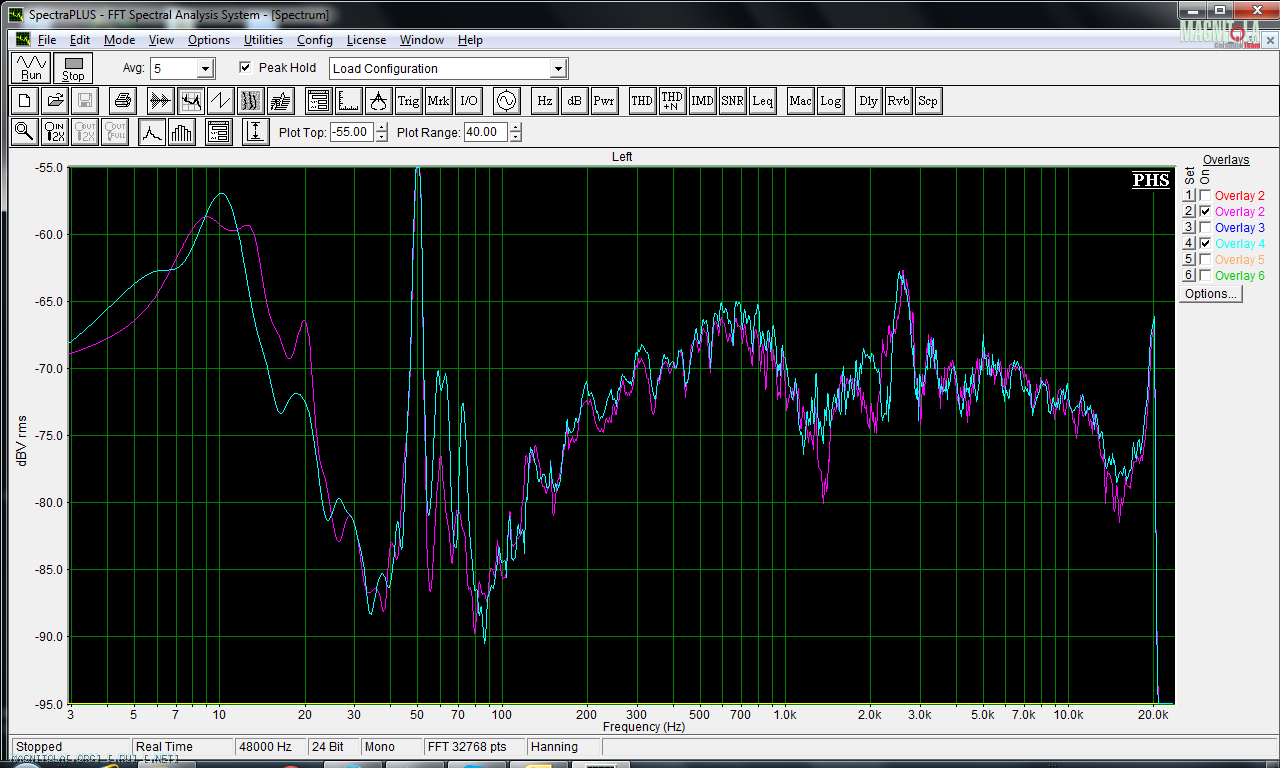Screen dimensions: 1280x768
Task: Click into the Plot Range field
Action: 484,132
